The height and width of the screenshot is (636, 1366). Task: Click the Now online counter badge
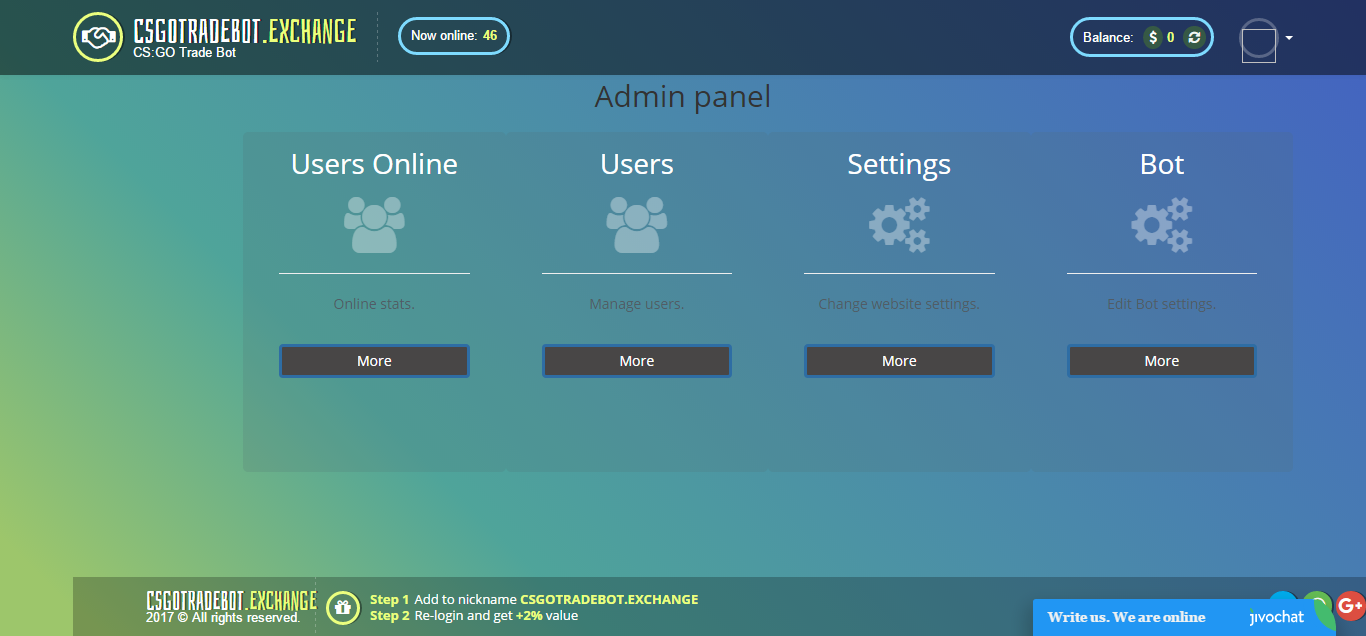(454, 36)
